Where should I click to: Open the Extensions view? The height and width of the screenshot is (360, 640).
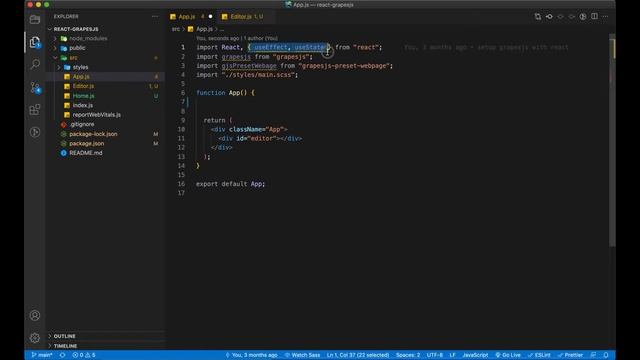coord(35,109)
